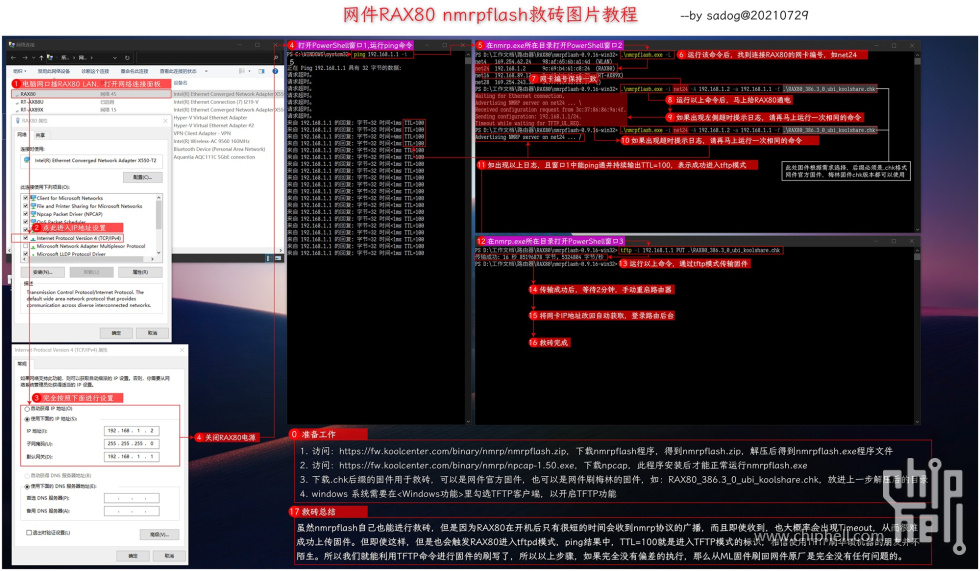Click the Back arrow in Network Connections window
This screenshot has height=571, width=980.
(x=13, y=57)
